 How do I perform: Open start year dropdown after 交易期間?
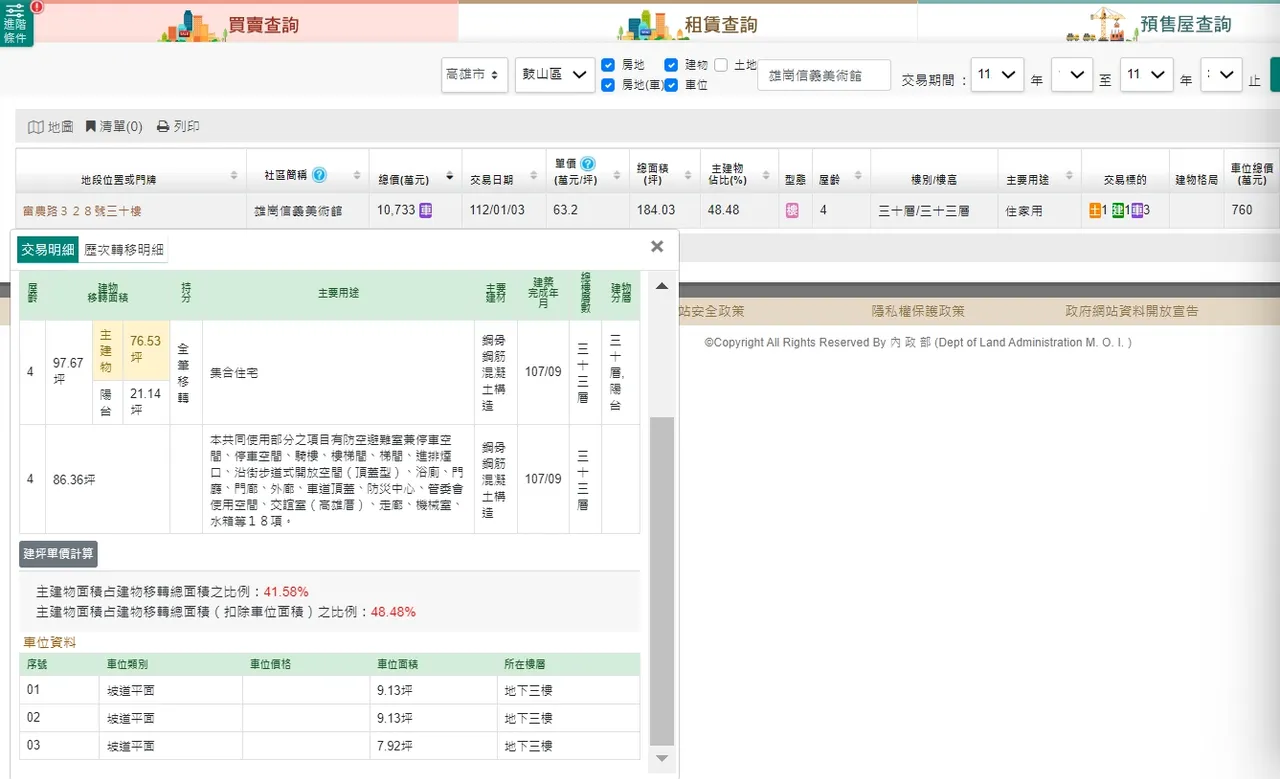click(997, 75)
